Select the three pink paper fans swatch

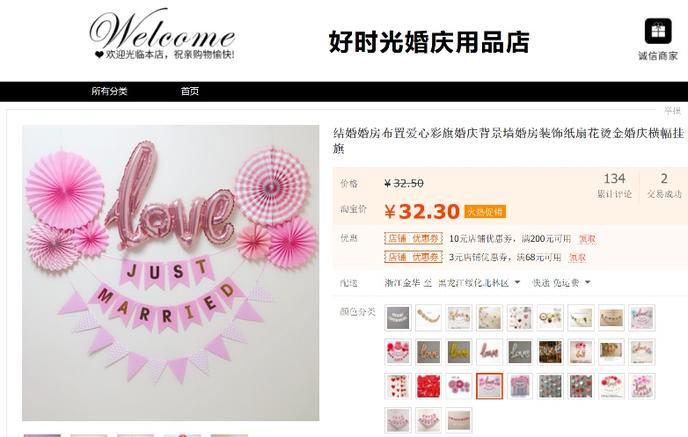coord(459,386)
